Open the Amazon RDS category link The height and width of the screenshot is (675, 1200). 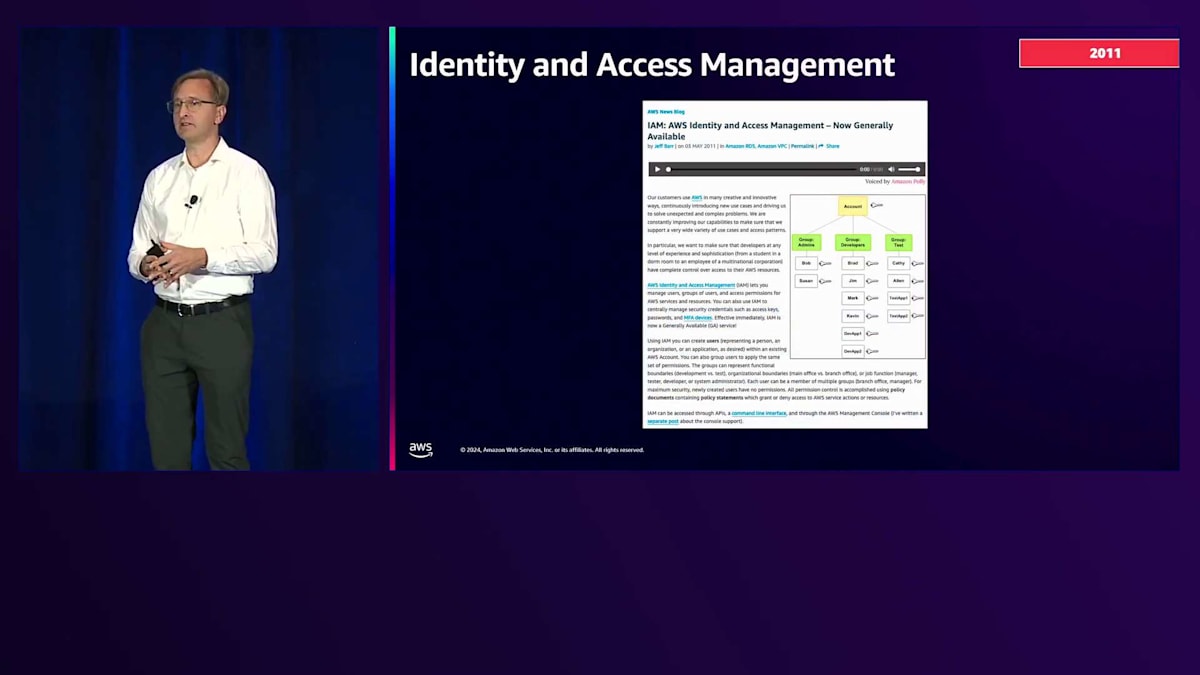coord(741,146)
